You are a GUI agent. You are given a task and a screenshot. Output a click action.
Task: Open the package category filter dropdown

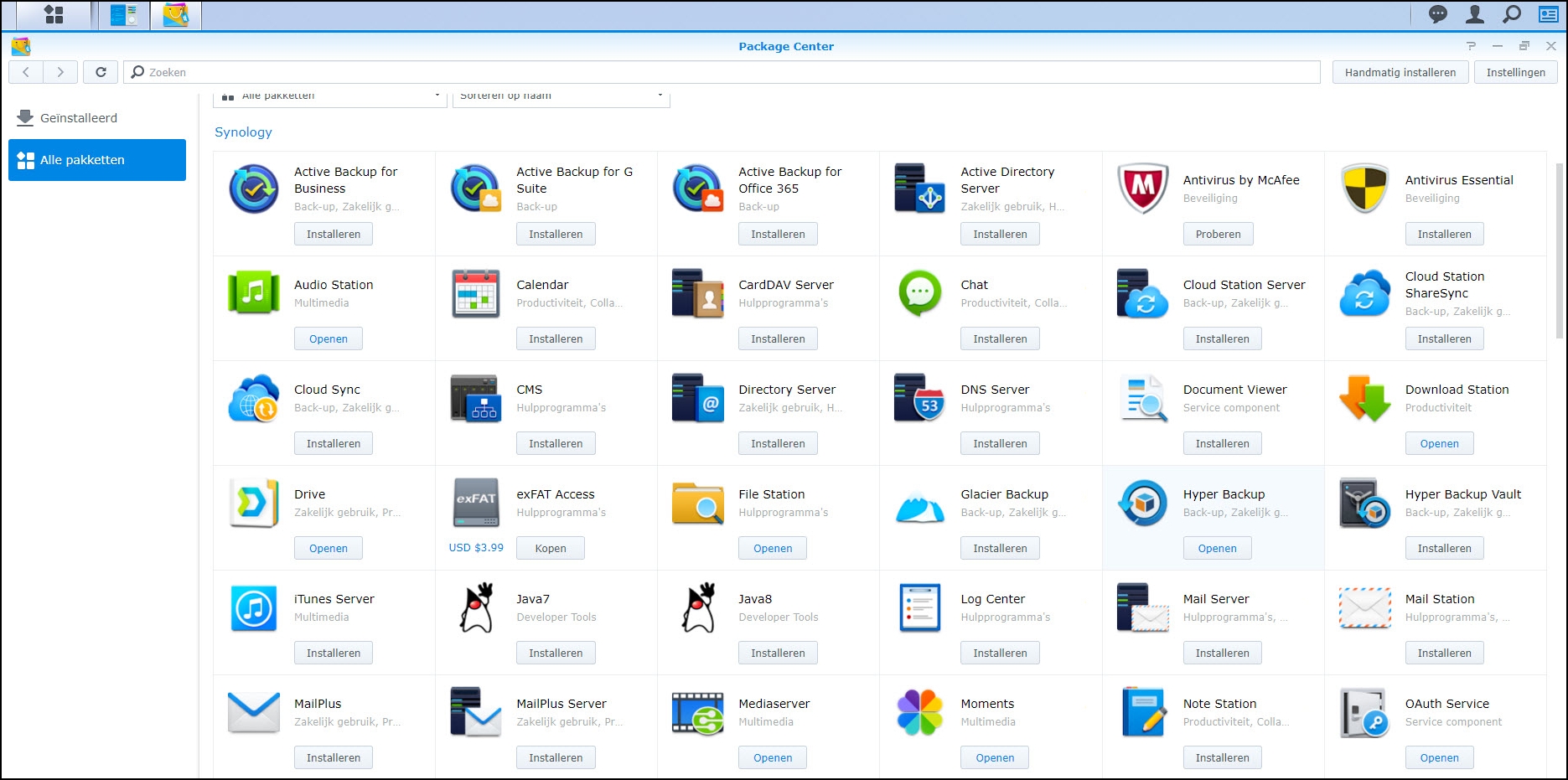point(330,96)
